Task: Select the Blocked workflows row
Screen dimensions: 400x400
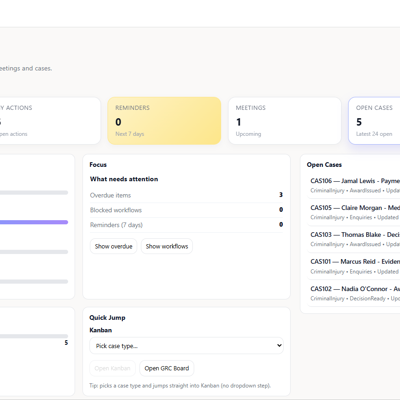Action: pos(186,210)
